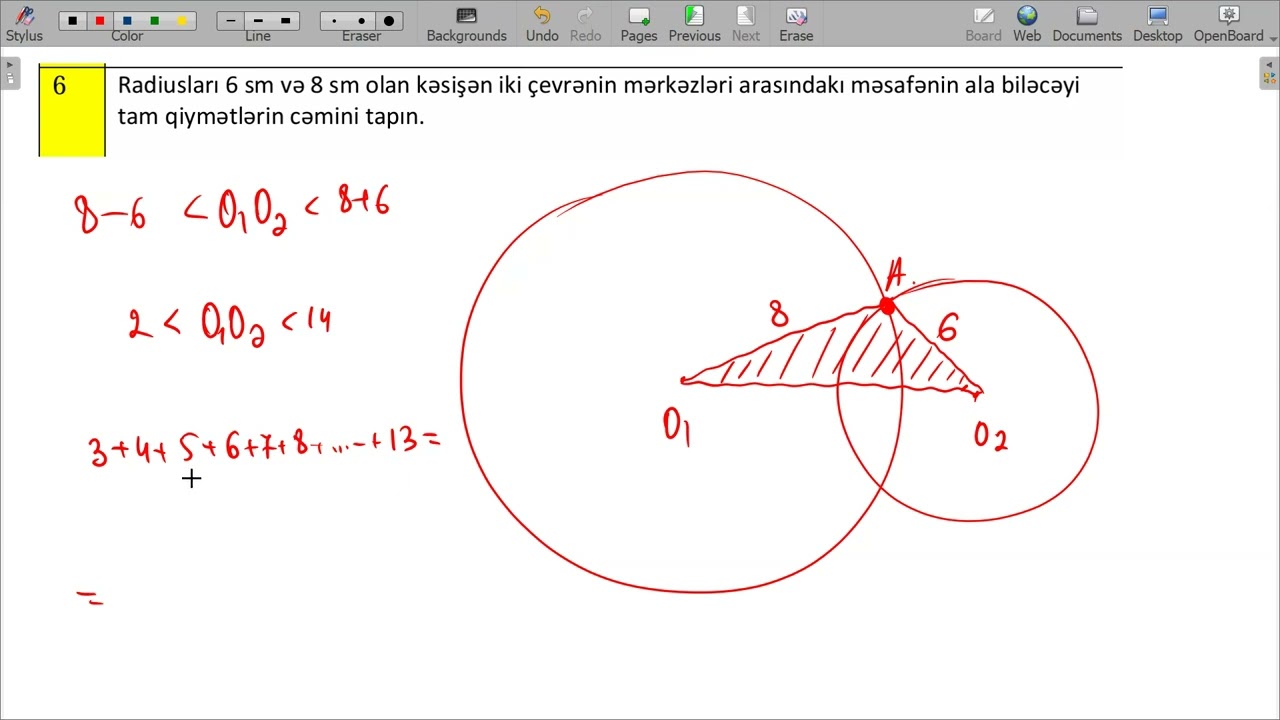This screenshot has width=1280, height=720.
Task: Select the Stylus tool
Action: coord(24,24)
